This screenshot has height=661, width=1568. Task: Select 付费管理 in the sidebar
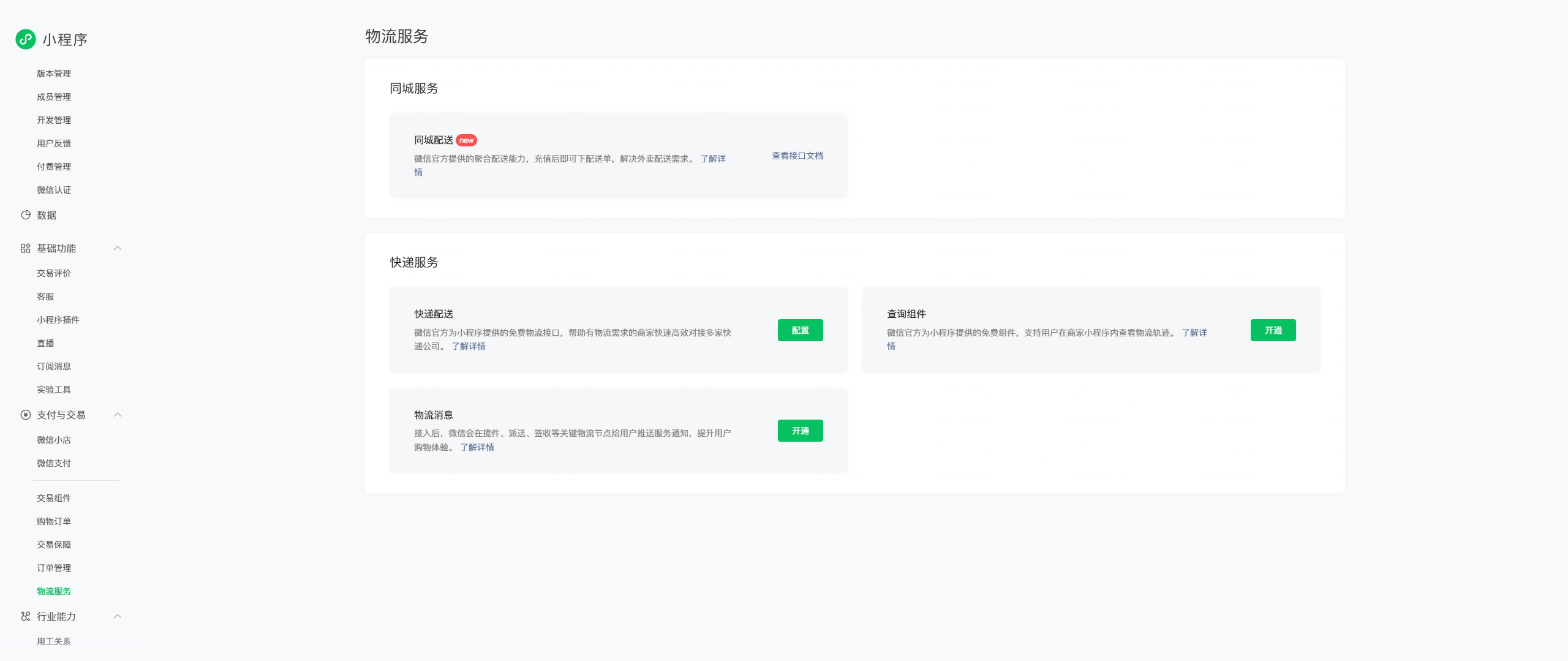(54, 167)
